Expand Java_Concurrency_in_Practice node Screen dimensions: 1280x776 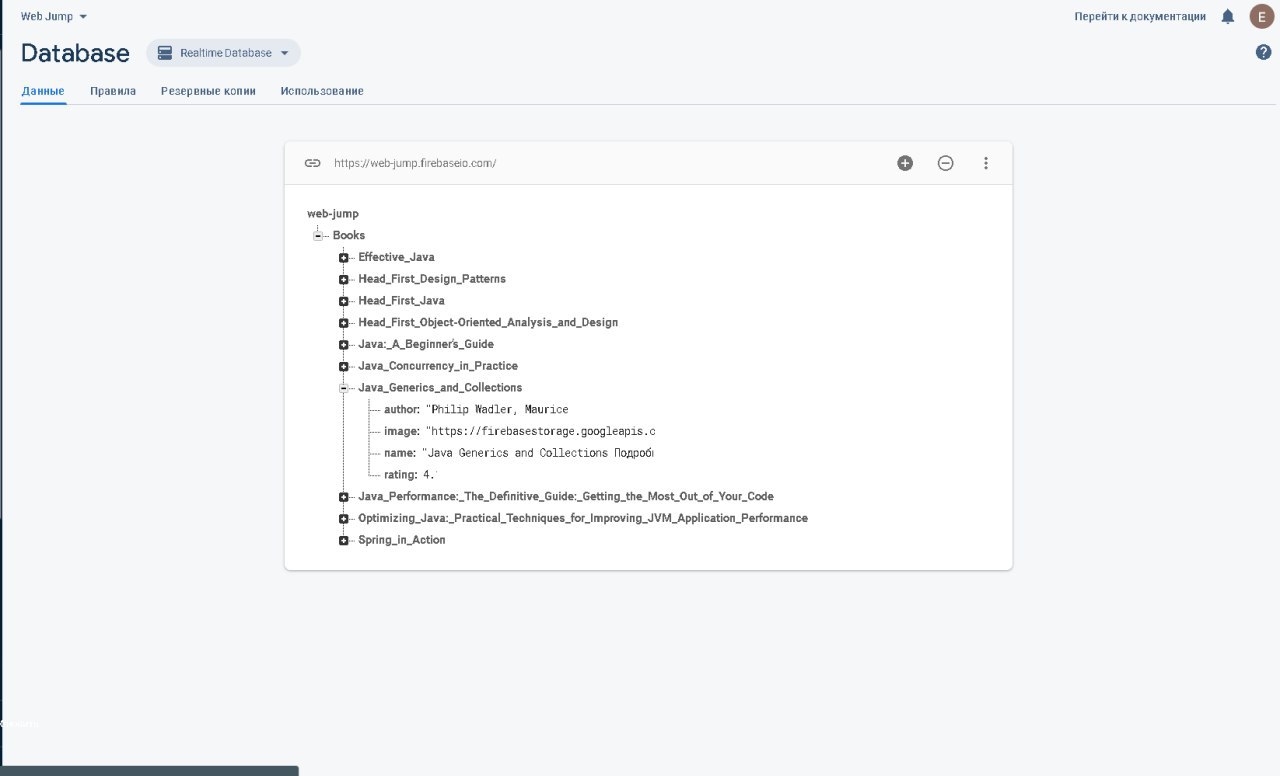pyautogui.click(x=343, y=366)
